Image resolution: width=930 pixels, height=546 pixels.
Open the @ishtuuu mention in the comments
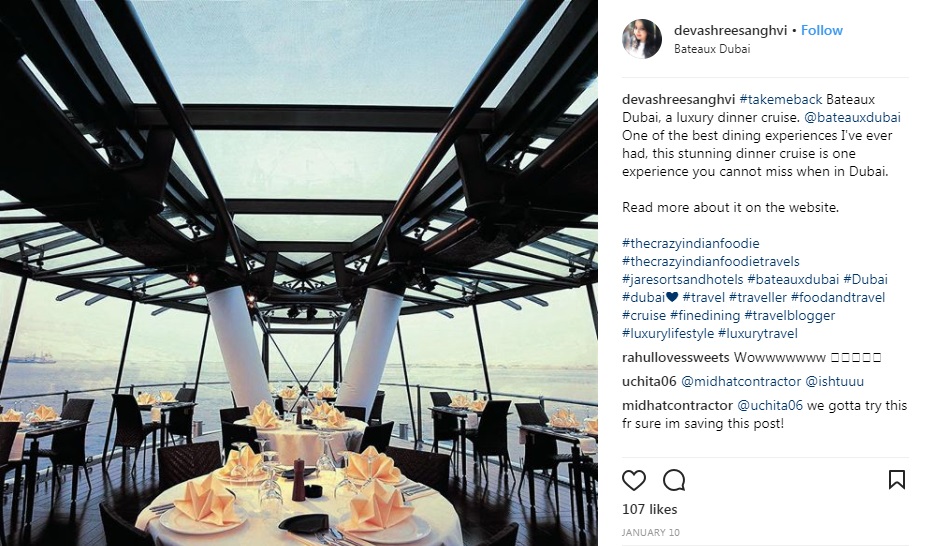(x=835, y=381)
